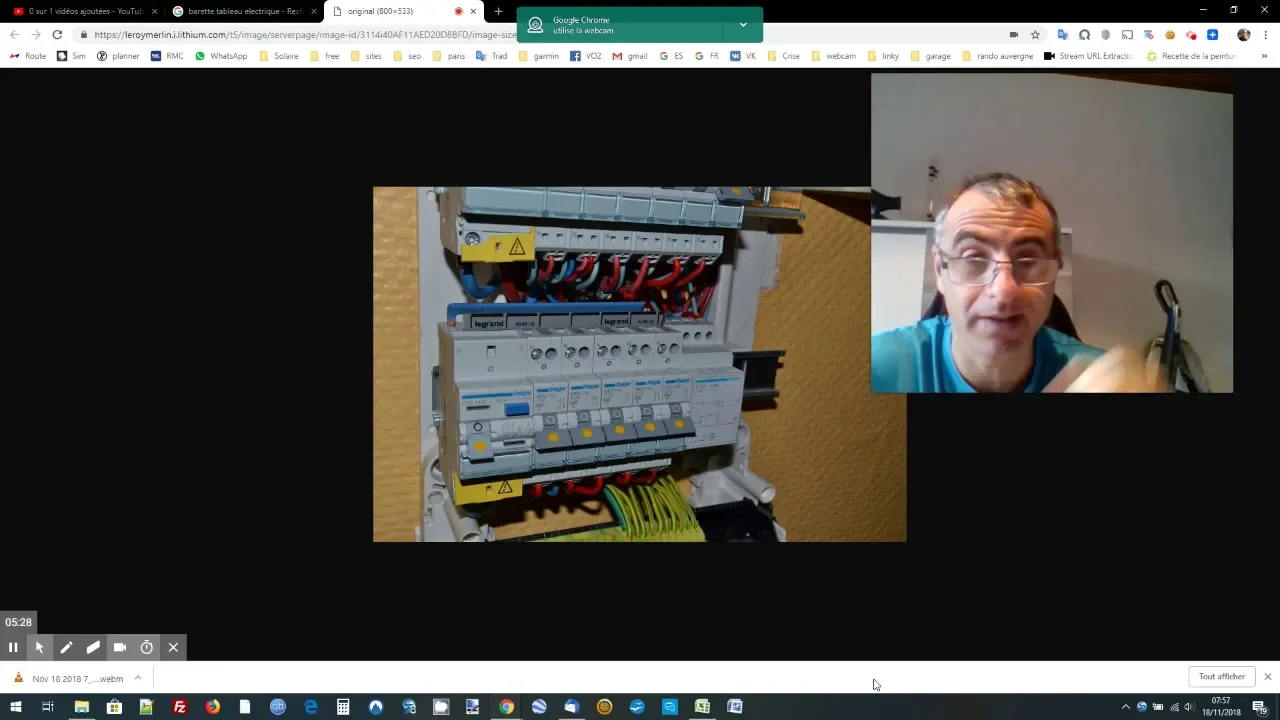Pause the screen recording
Viewport: 1280px width, 720px height.
click(x=13, y=647)
